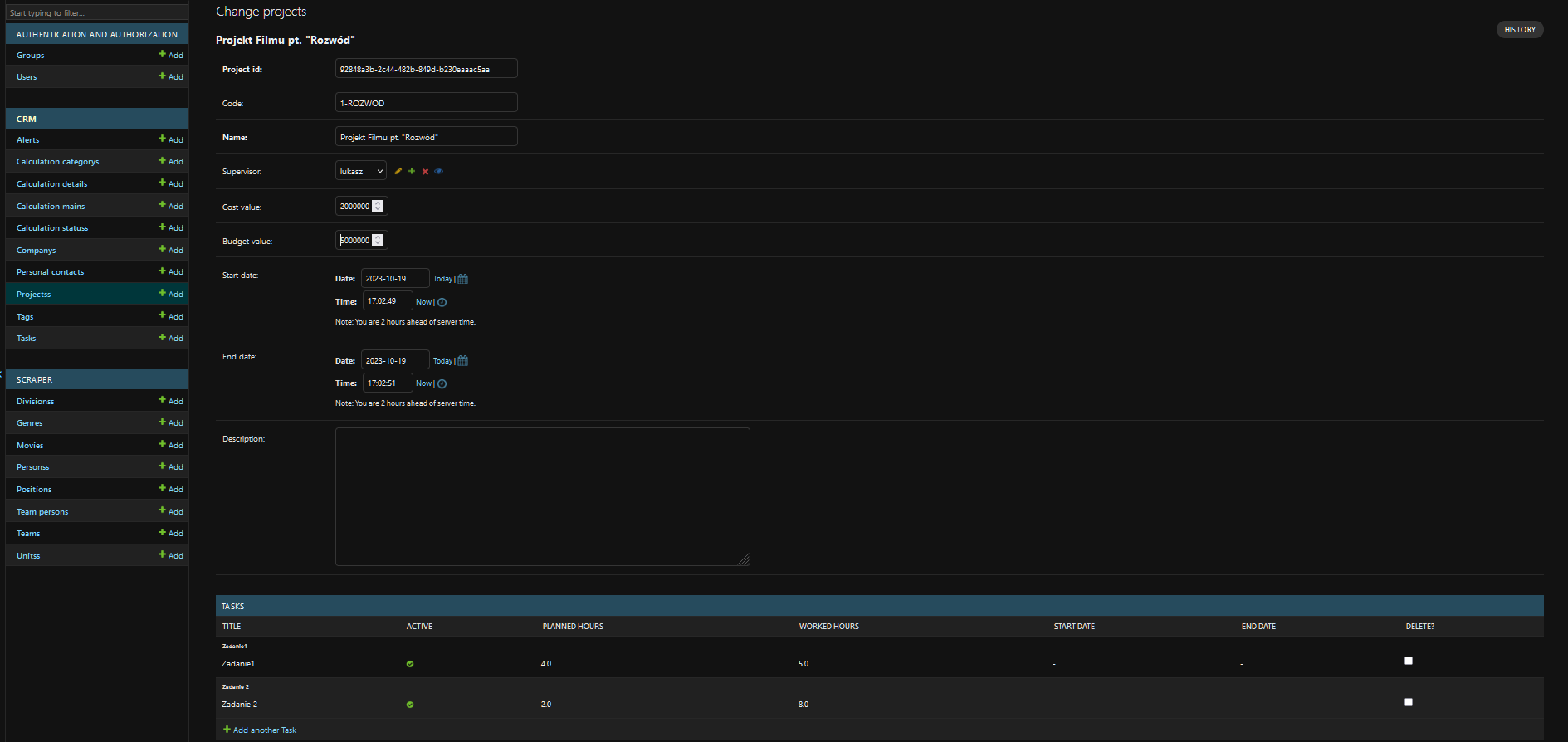Screen dimensions: 1568x742
Task: Click Add next to Tasks in sidebar
Action: [x=171, y=338]
